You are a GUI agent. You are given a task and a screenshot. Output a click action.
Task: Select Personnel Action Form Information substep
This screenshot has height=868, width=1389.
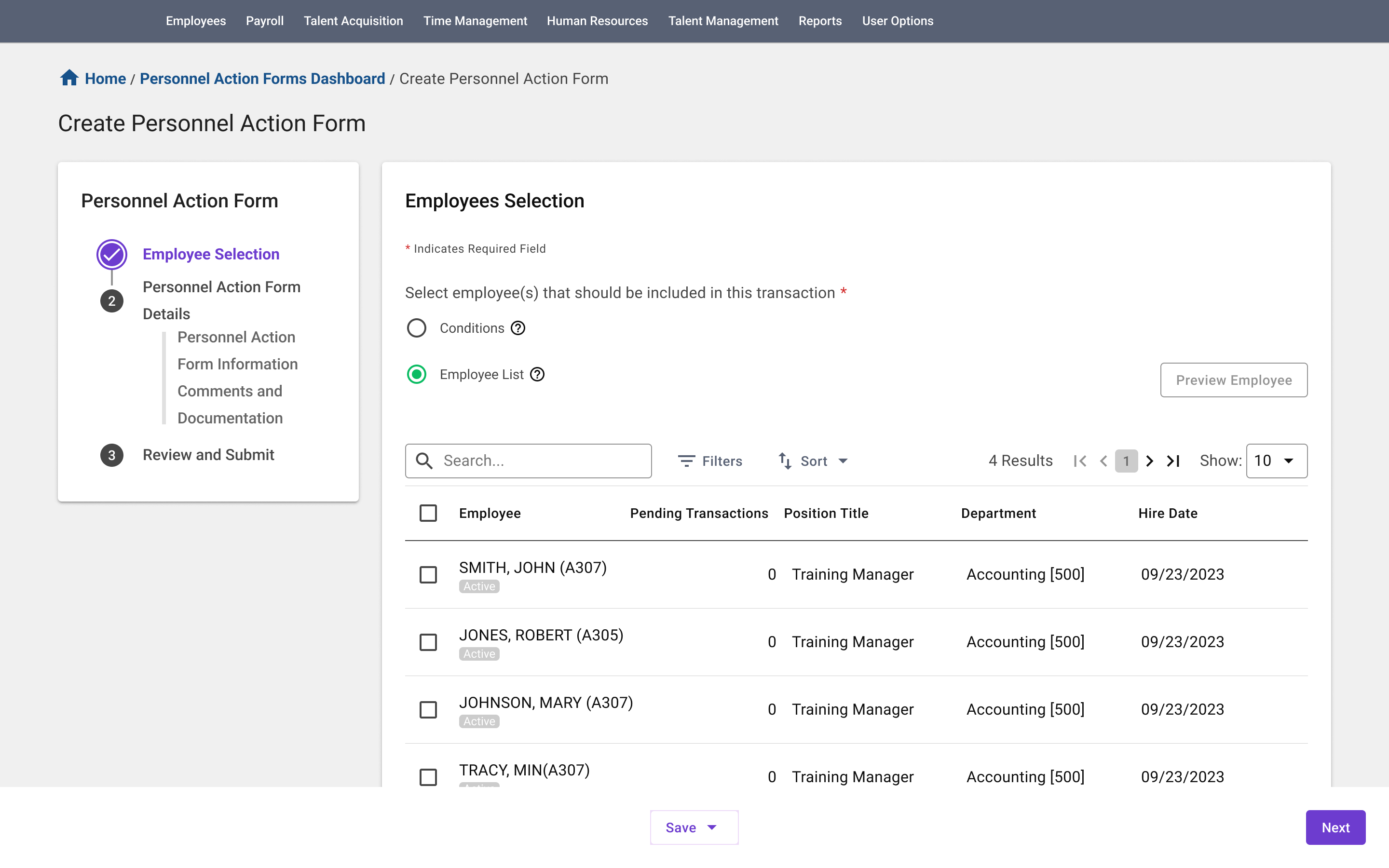(x=238, y=351)
